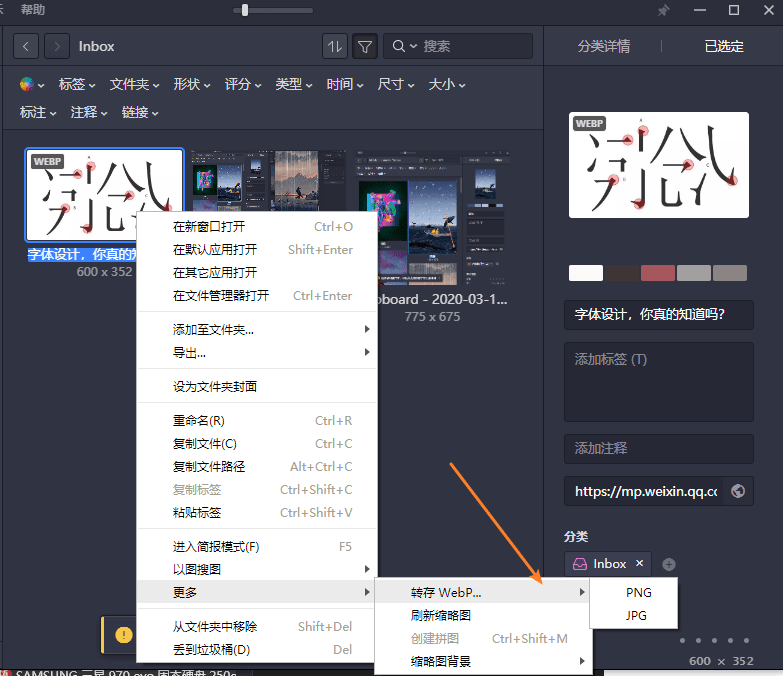Open the 导出 submenu

coord(257,352)
